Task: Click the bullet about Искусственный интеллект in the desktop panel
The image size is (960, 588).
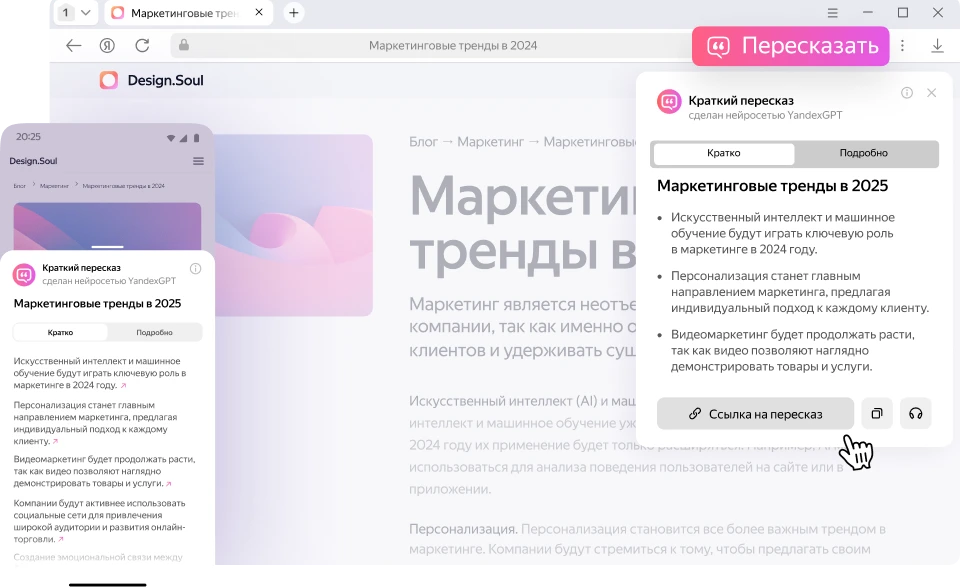Action: [x=782, y=233]
